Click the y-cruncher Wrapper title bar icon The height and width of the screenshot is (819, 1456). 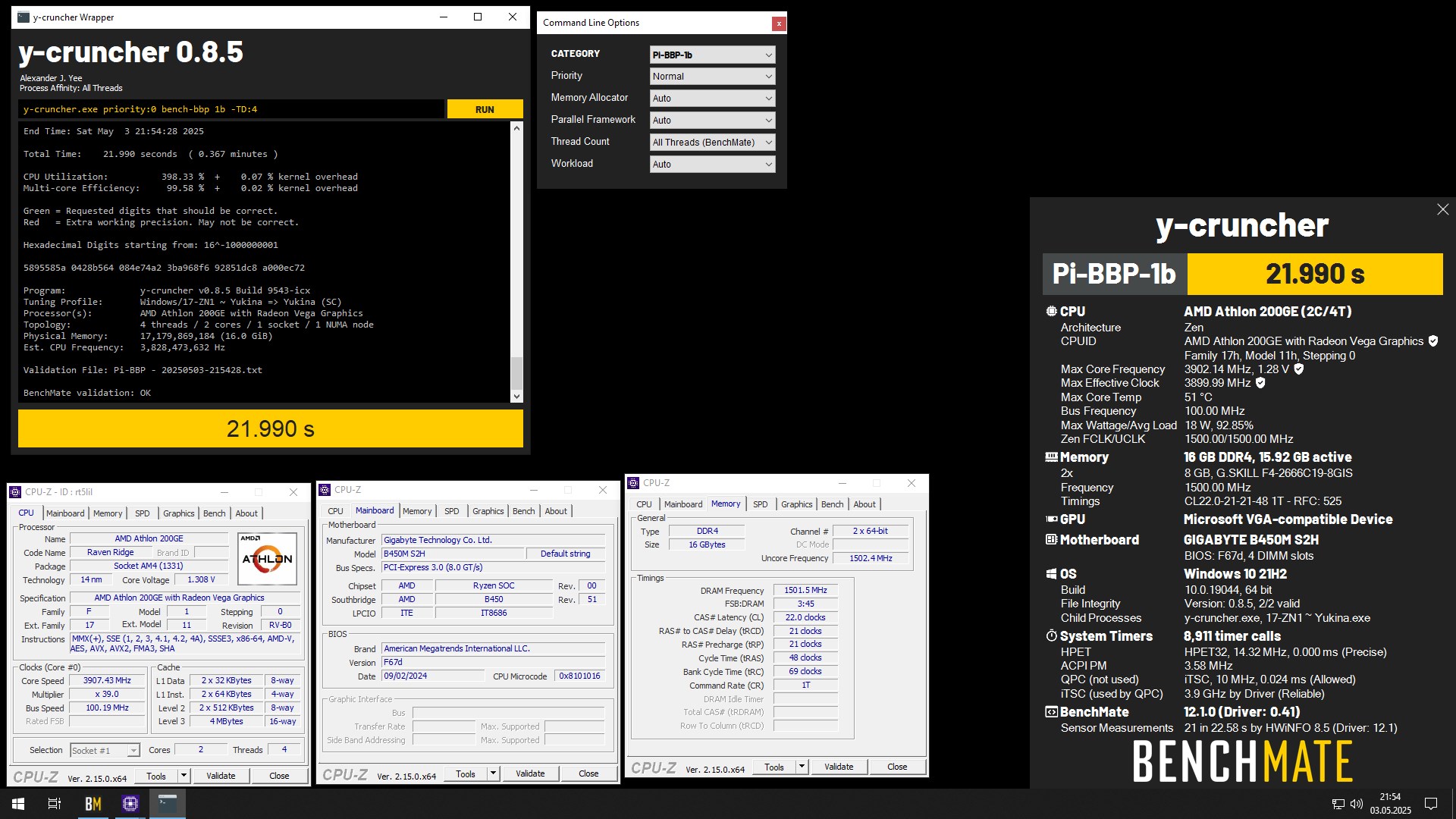point(24,17)
